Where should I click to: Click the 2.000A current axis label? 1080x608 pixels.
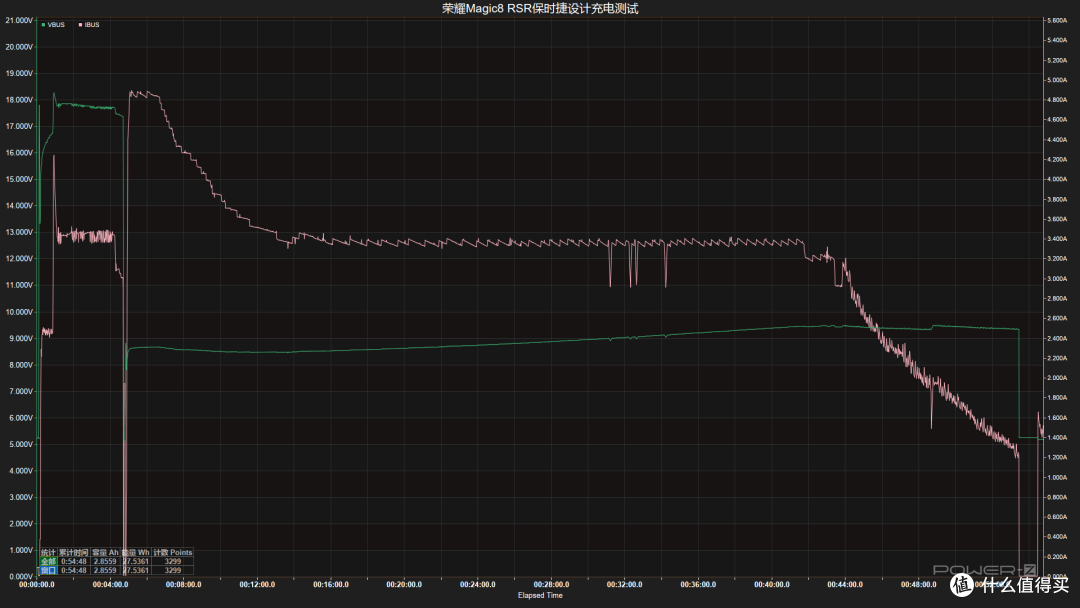[x=1057, y=378]
